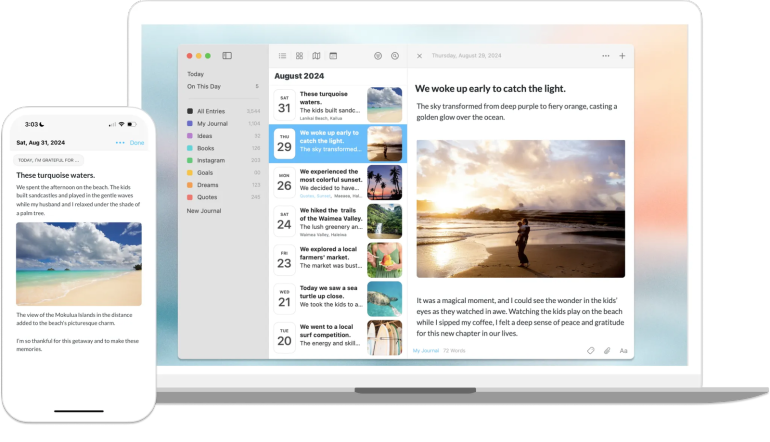Viewport: 770px width, 442px height.
Task: Add a tag using the tag icon
Action: tap(591, 351)
